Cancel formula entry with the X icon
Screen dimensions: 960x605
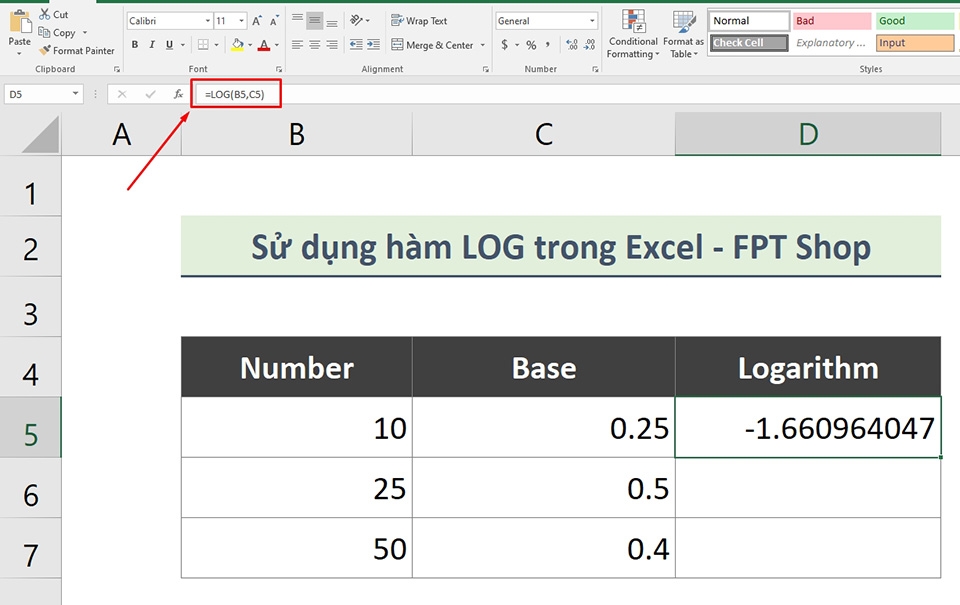[x=122, y=94]
